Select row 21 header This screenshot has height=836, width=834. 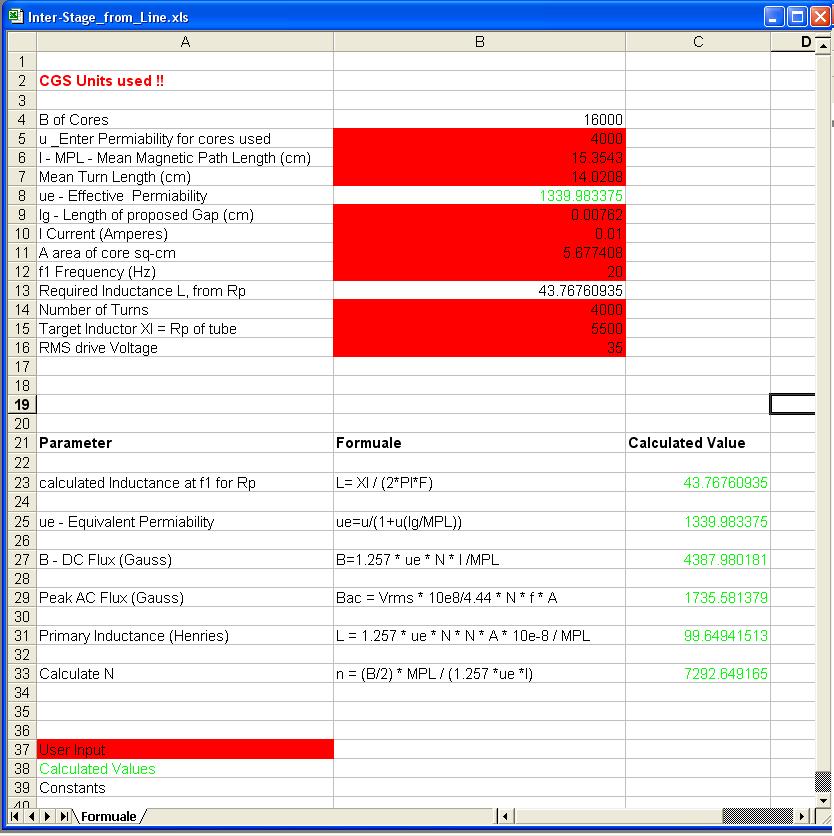point(22,443)
